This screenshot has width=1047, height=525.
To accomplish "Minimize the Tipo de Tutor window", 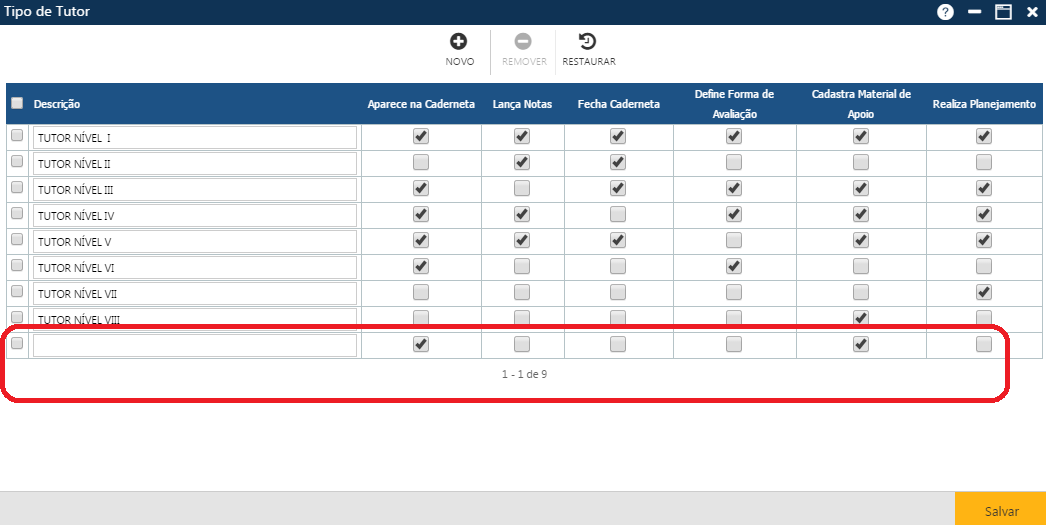I will coord(974,12).
